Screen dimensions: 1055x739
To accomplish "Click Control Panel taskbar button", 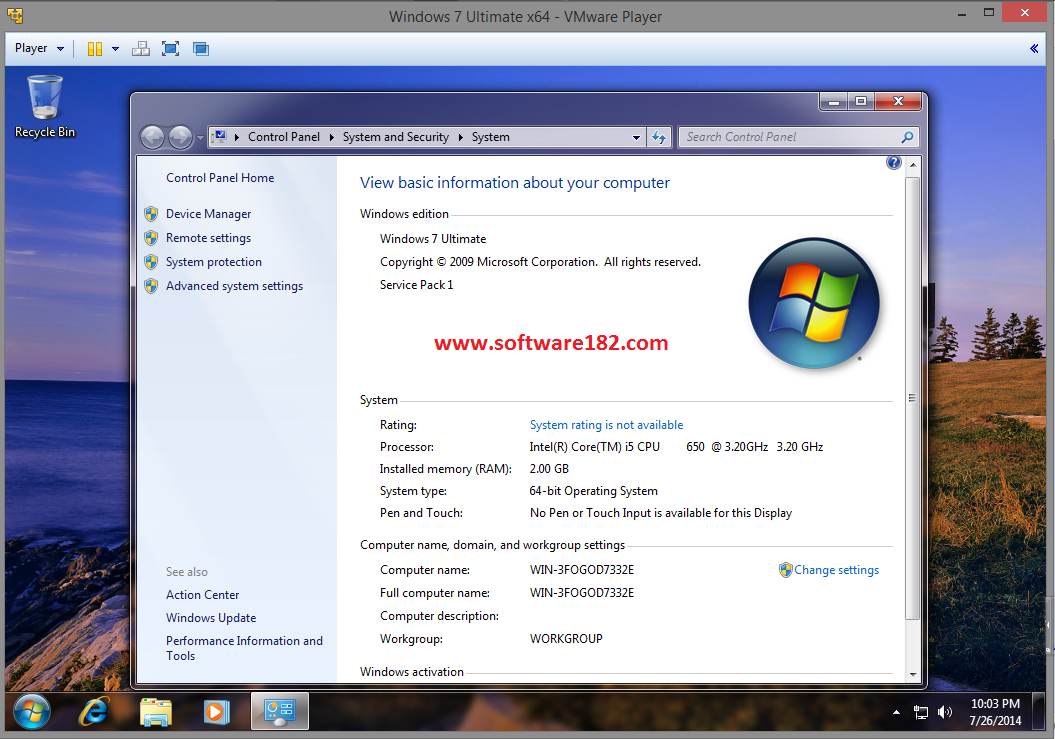I will coord(280,711).
